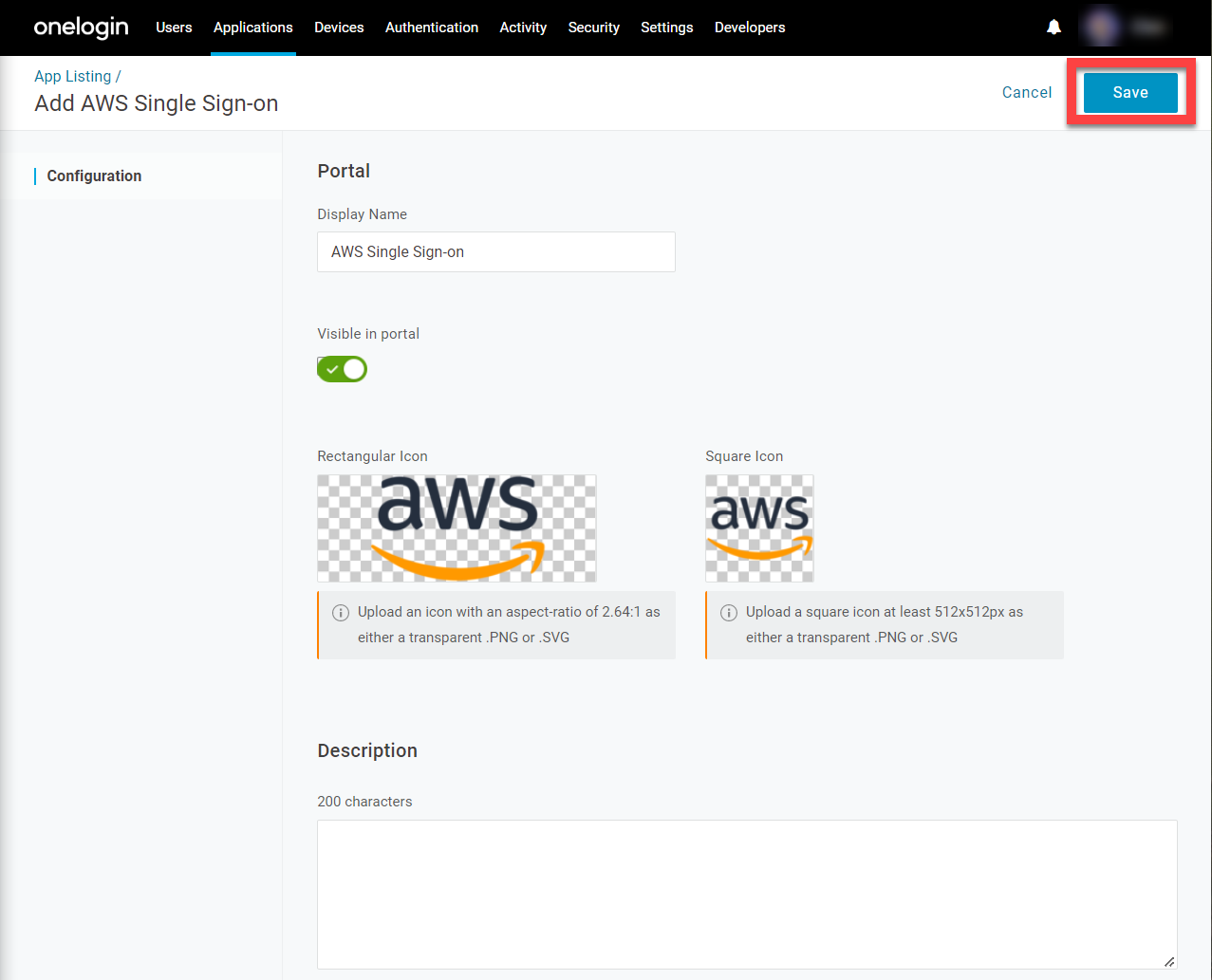The height and width of the screenshot is (980, 1212).
Task: Disable the Visible in portal toggle
Action: click(x=342, y=369)
